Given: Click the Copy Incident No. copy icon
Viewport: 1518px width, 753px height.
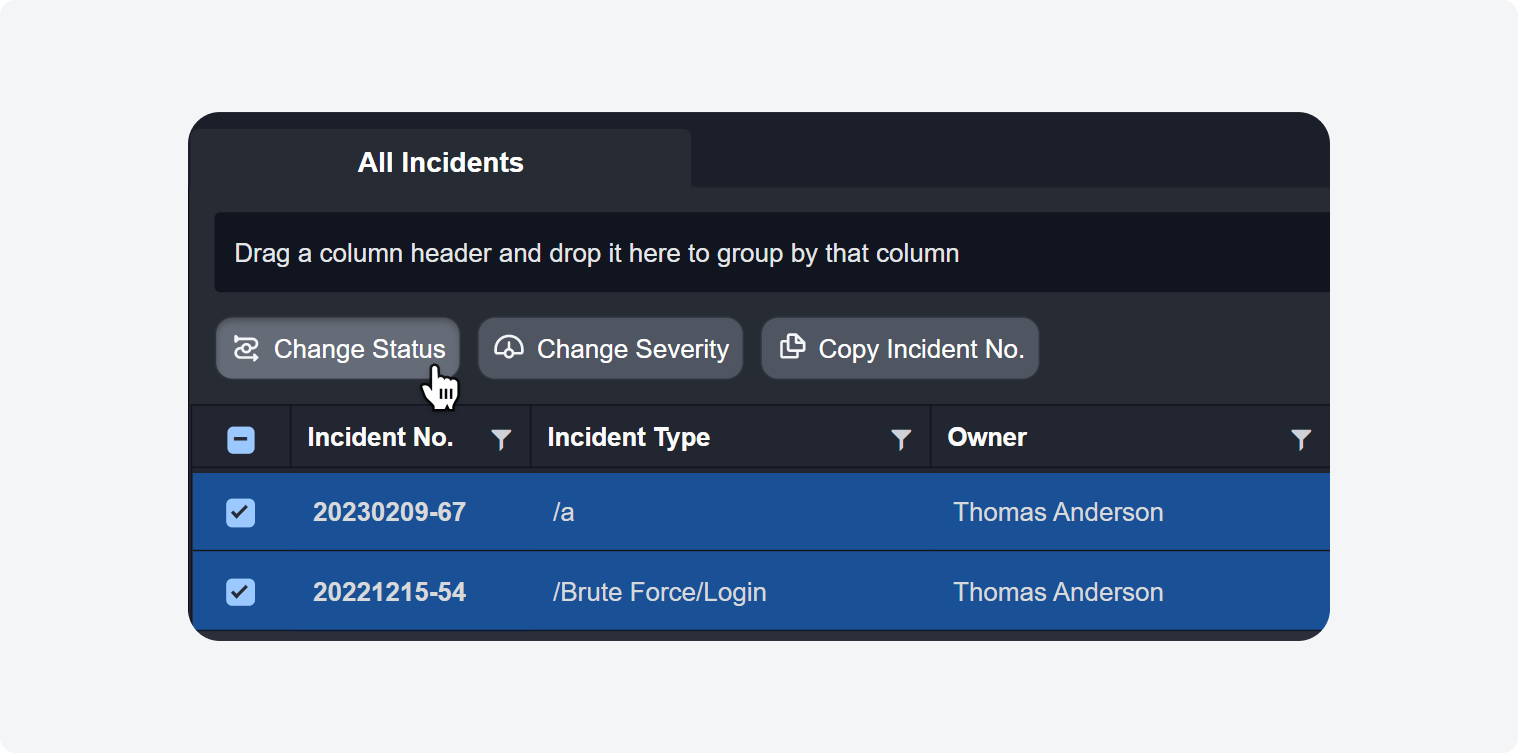Looking at the screenshot, I should 792,347.
